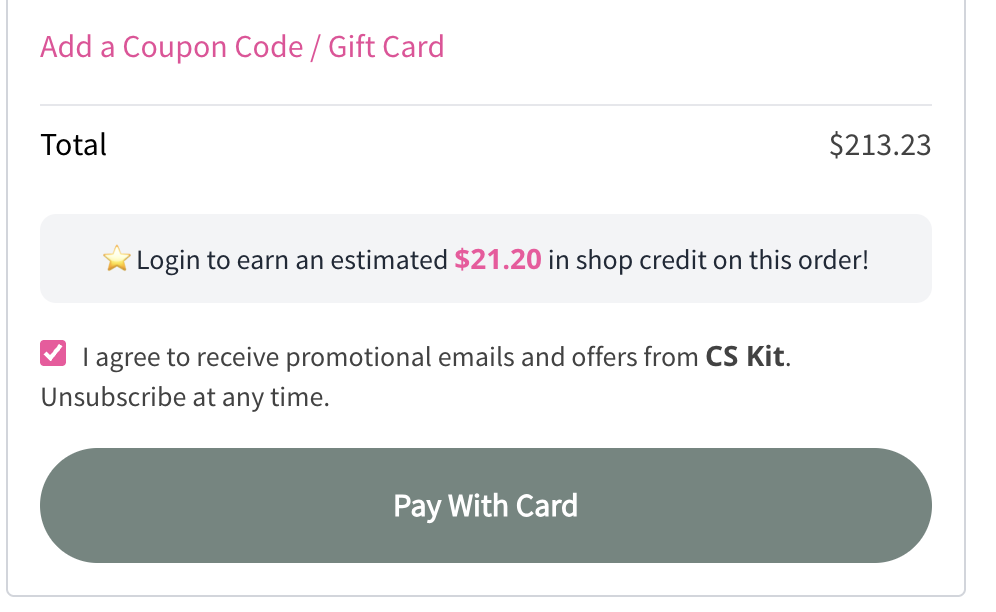
Task: Click the Total label
Action: pyautogui.click(x=73, y=146)
